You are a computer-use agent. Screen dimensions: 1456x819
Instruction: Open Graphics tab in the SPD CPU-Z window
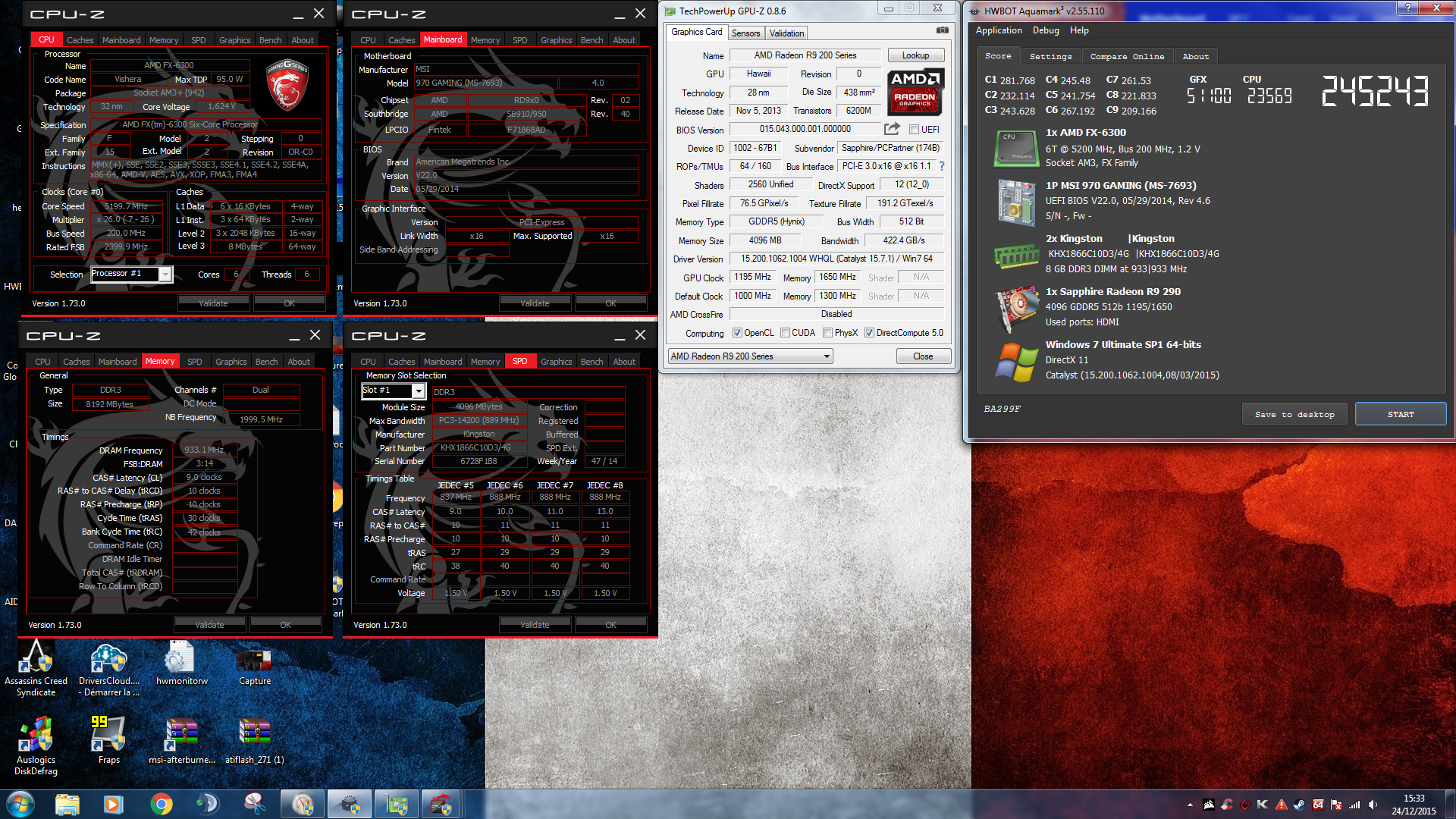pyautogui.click(x=556, y=362)
